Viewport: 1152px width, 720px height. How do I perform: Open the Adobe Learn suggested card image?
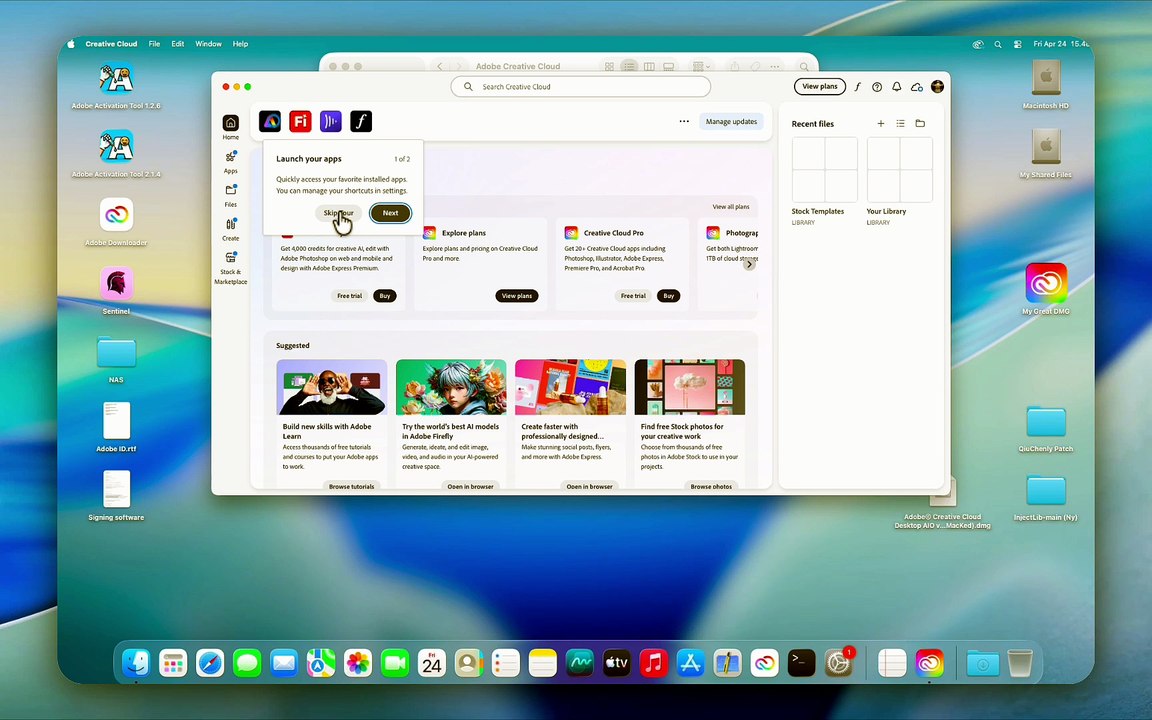coord(331,387)
